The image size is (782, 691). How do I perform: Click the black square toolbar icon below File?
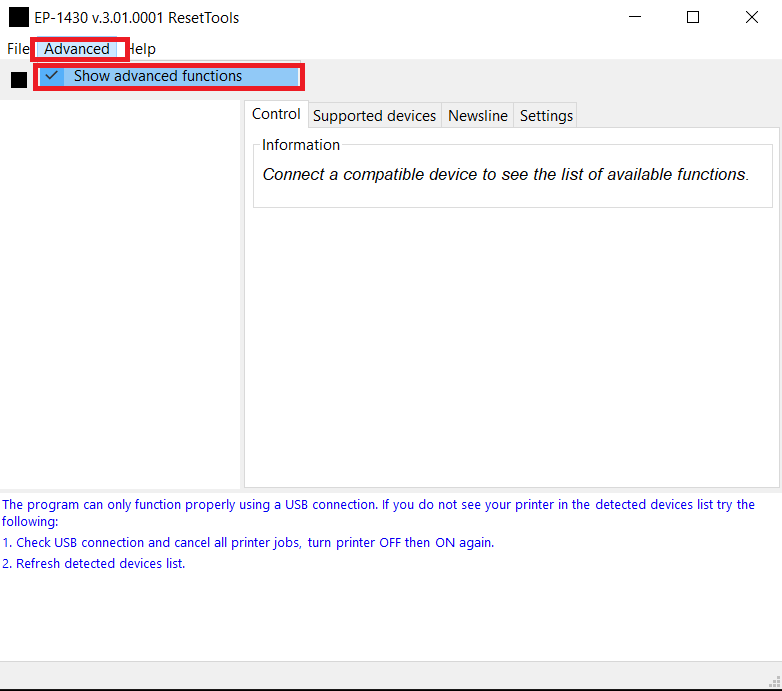click(19, 80)
